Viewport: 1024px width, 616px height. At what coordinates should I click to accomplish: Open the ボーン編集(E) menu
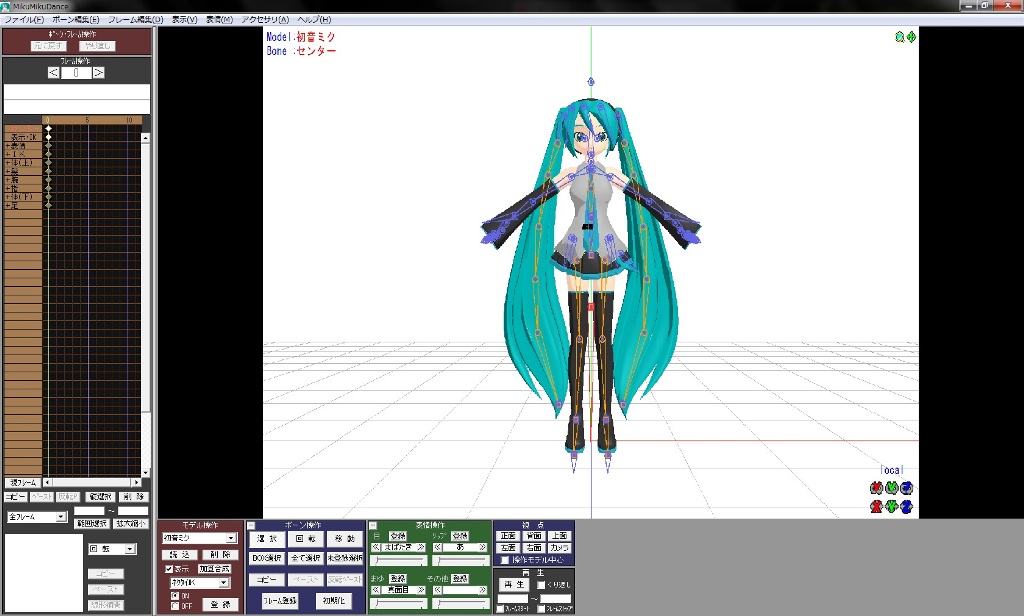(x=76, y=20)
